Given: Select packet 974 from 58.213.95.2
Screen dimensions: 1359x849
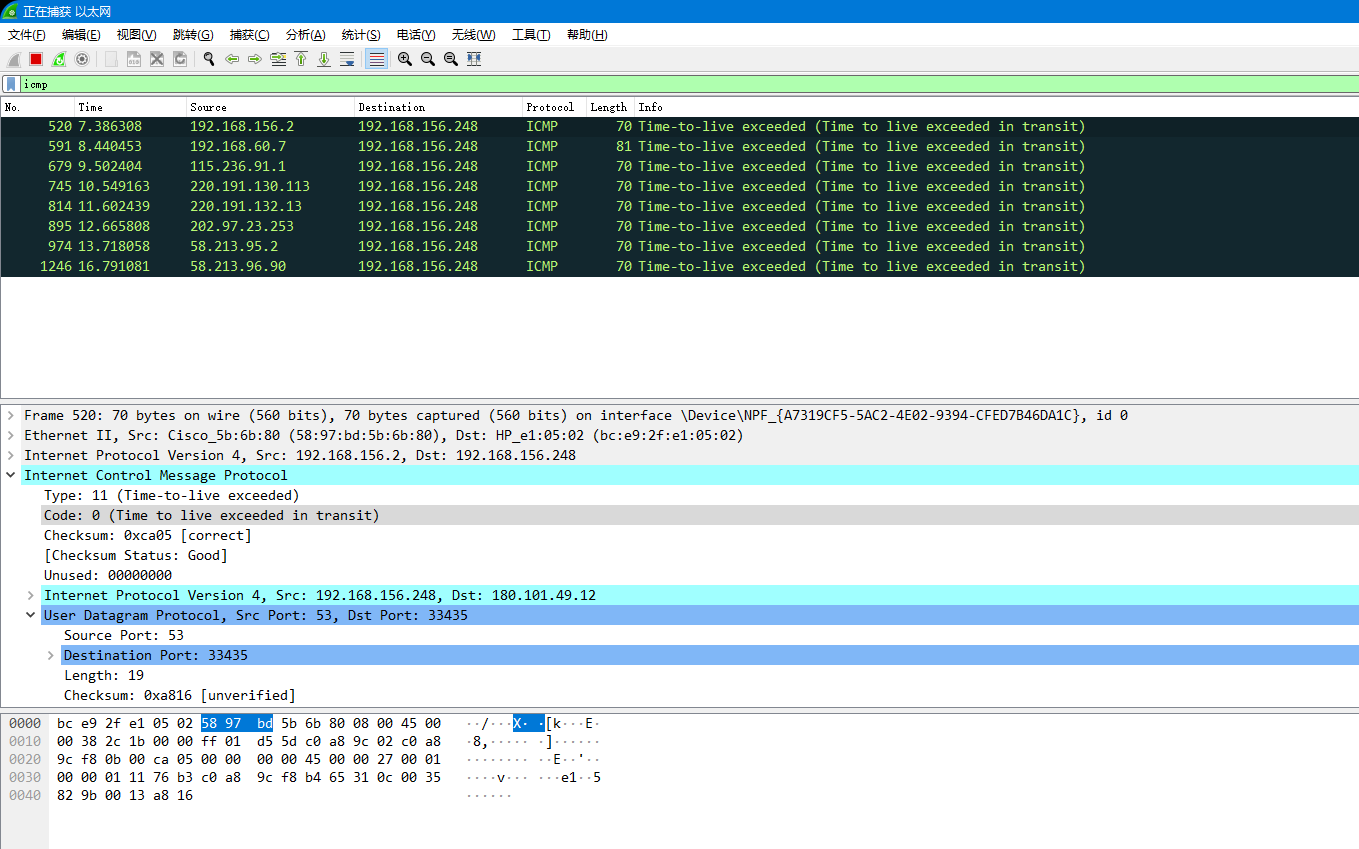Looking at the screenshot, I should click(679, 246).
